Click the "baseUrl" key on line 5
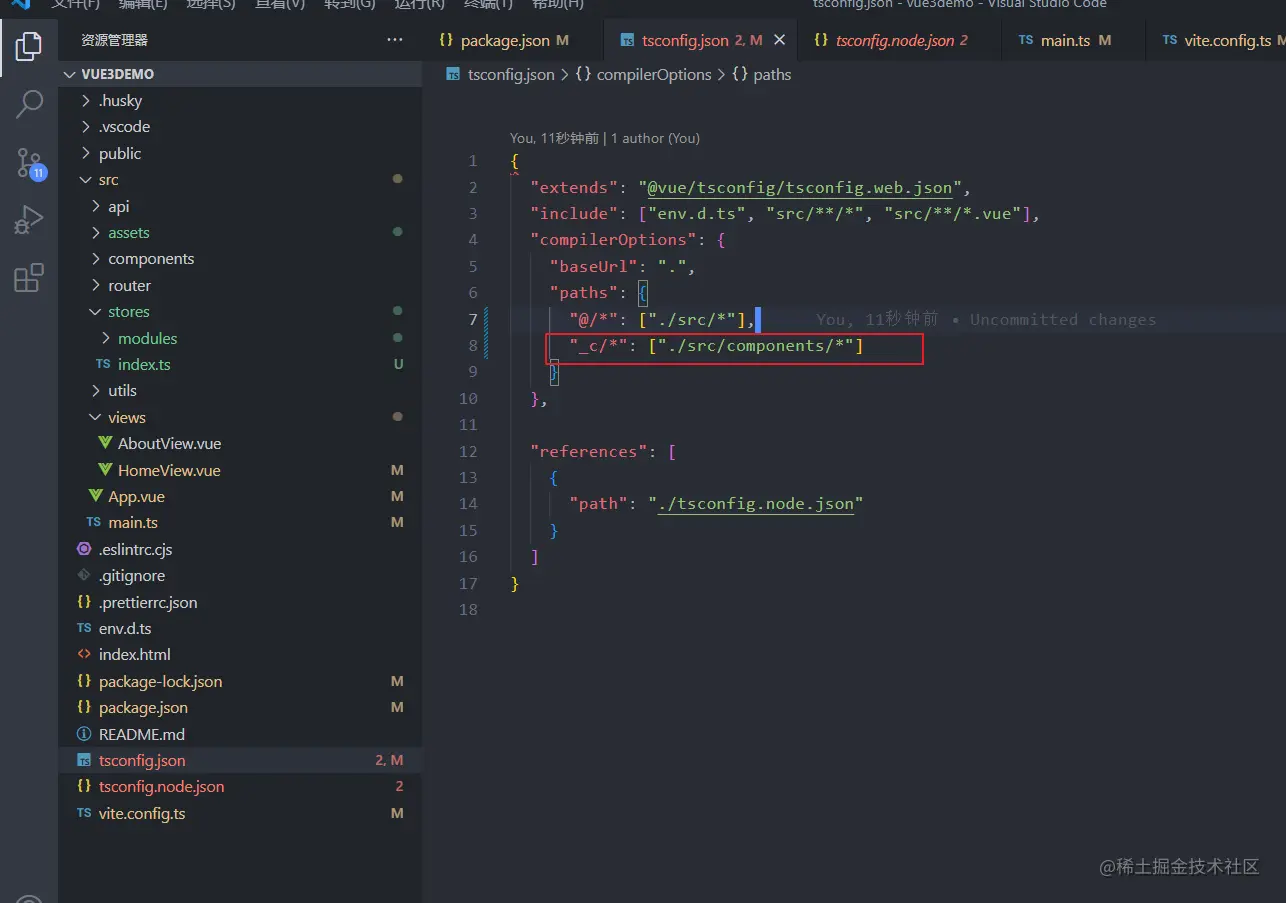 coord(593,266)
